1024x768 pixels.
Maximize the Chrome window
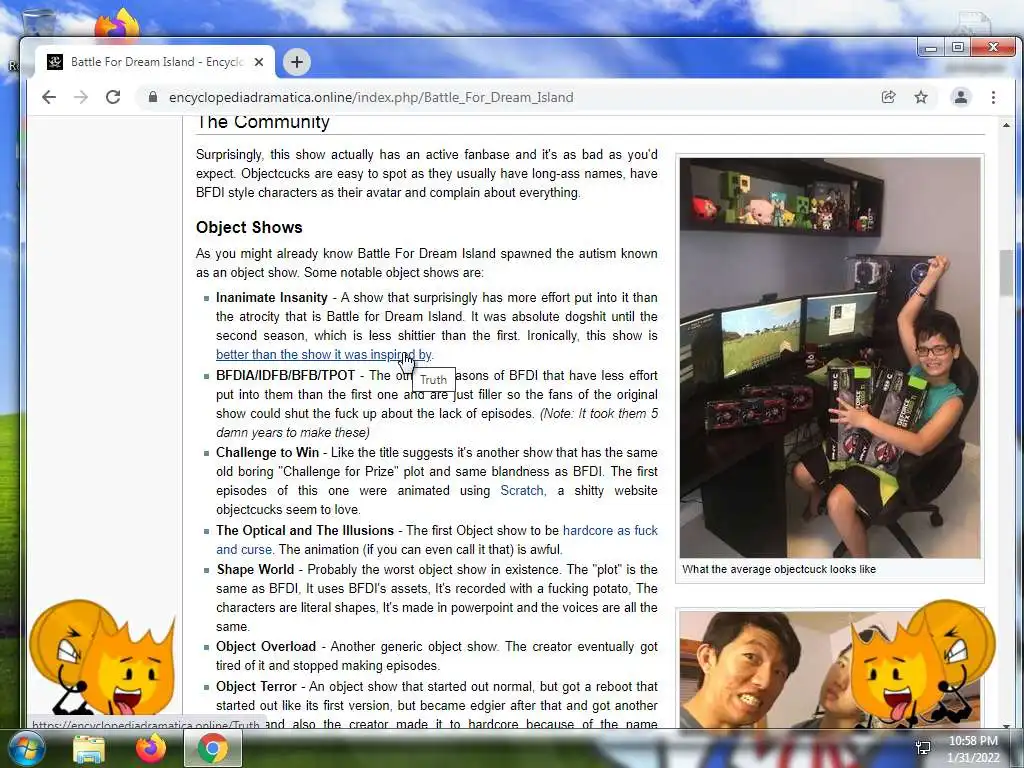(x=958, y=48)
